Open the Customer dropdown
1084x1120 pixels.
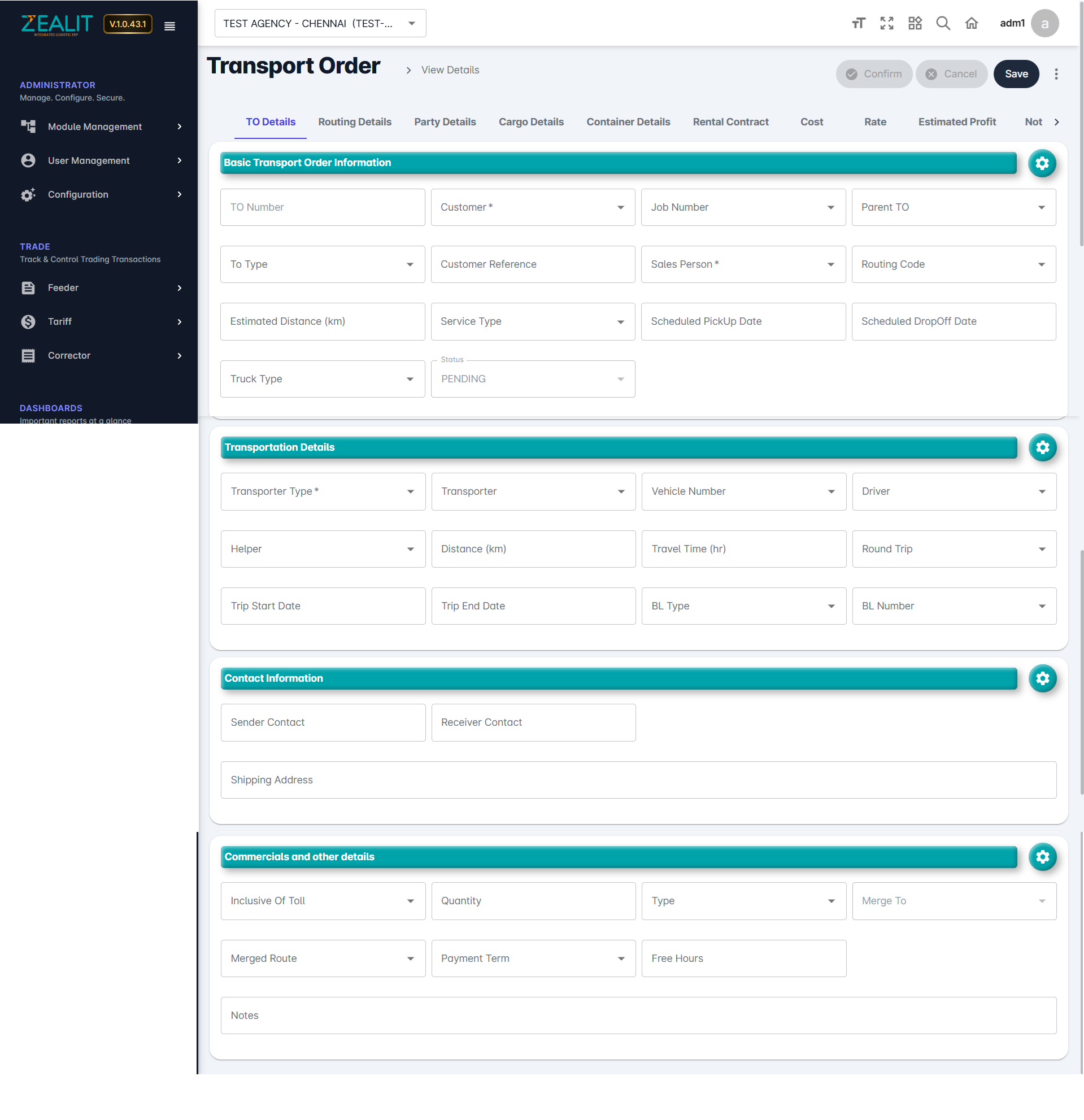(532, 207)
